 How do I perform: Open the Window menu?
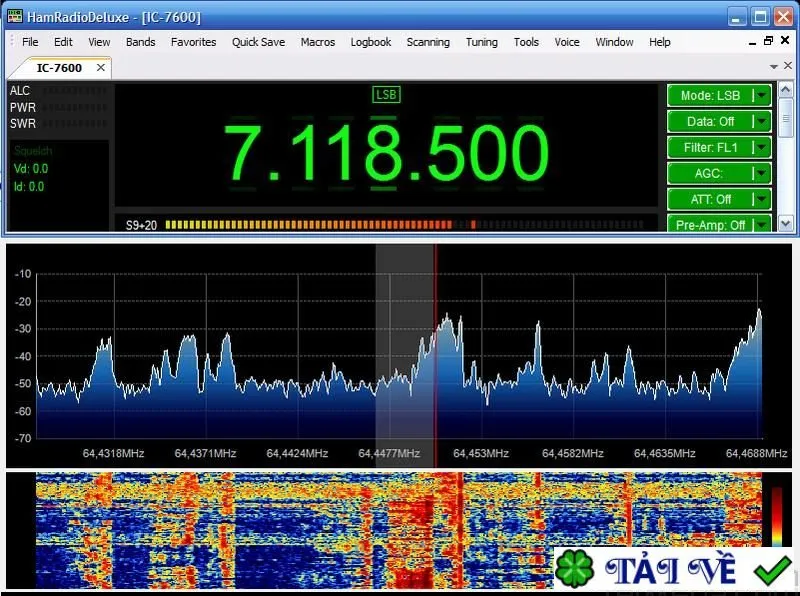click(614, 42)
